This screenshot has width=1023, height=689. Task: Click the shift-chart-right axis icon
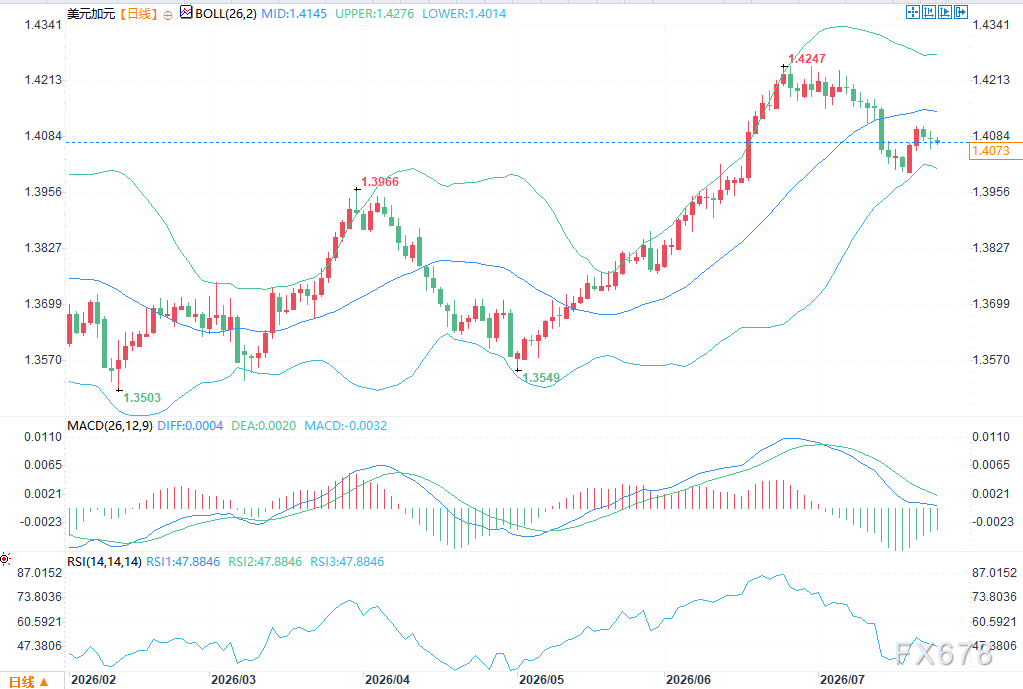[945, 12]
